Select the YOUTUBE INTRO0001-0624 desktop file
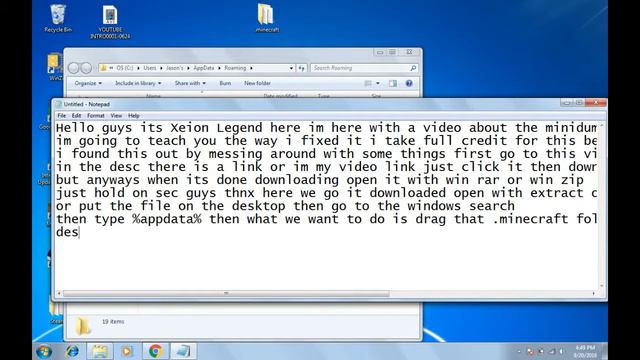The width and height of the screenshot is (640, 360). coord(110,22)
